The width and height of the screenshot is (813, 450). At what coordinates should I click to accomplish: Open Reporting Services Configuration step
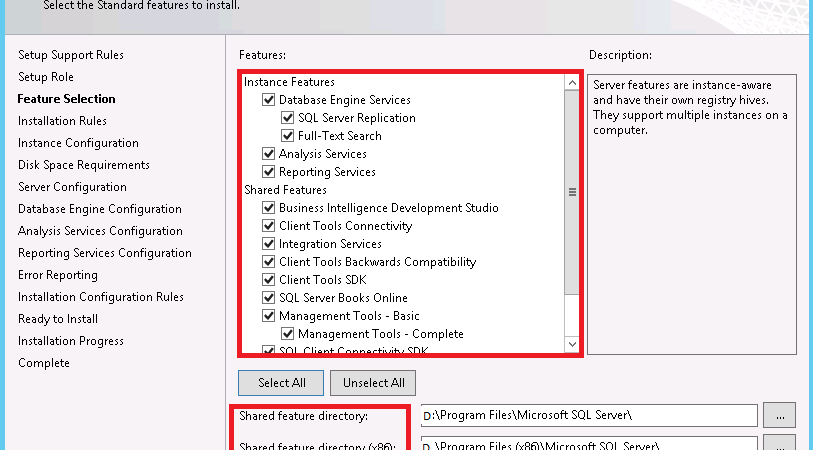[105, 253]
